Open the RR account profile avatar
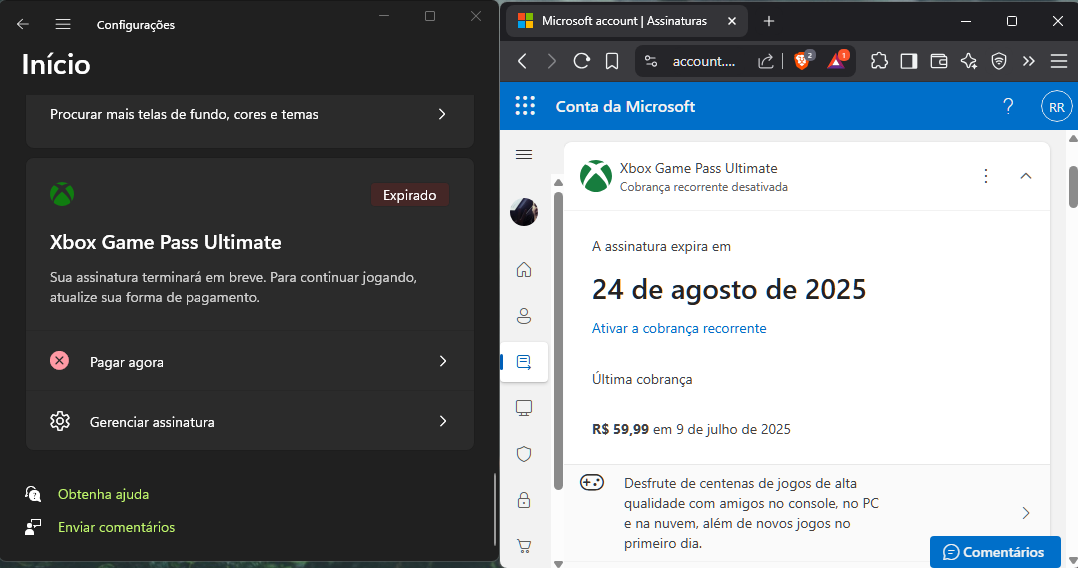 pos(1057,107)
